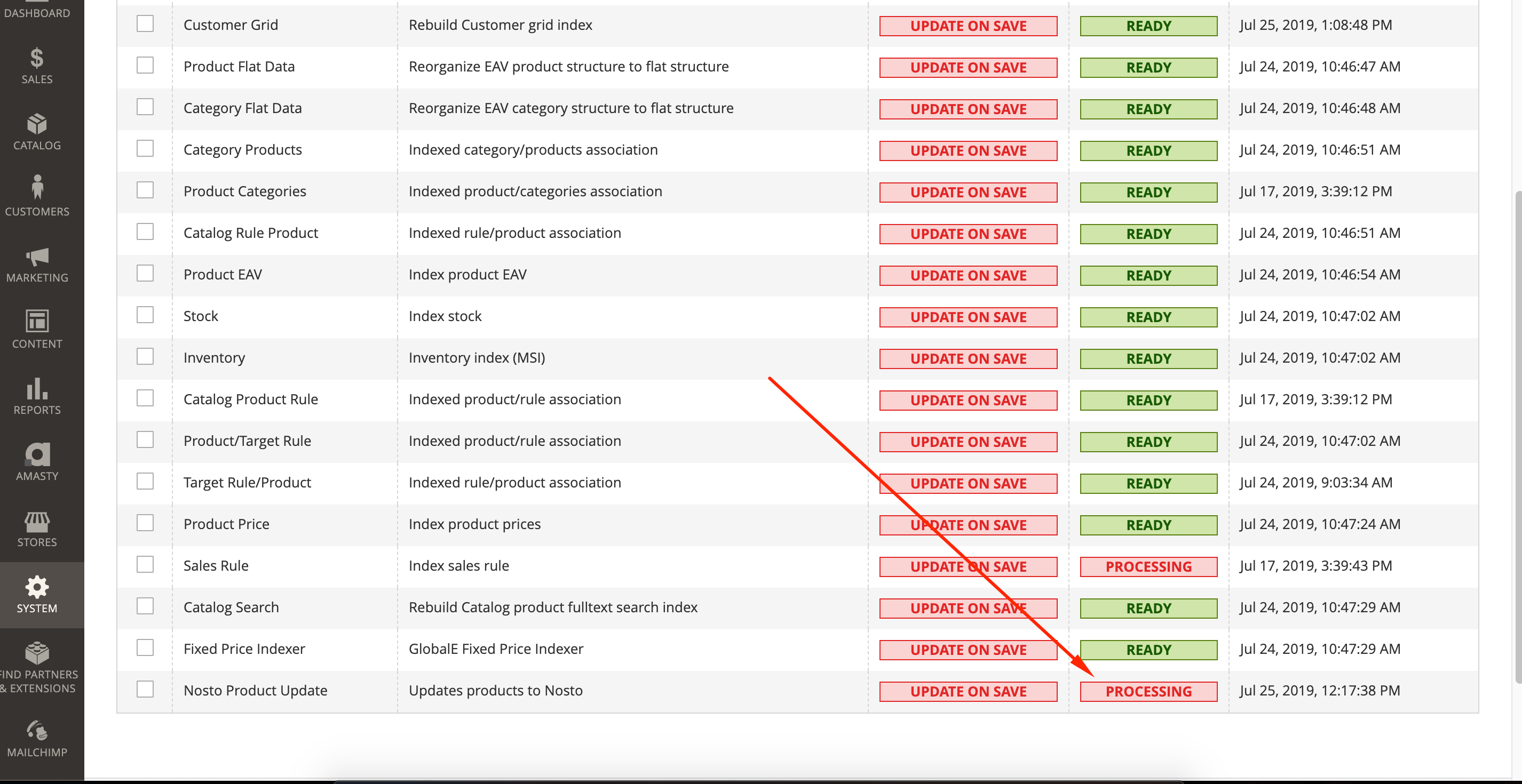The height and width of the screenshot is (784, 1522).
Task: Open the Stores storefront icon
Action: pos(37,522)
